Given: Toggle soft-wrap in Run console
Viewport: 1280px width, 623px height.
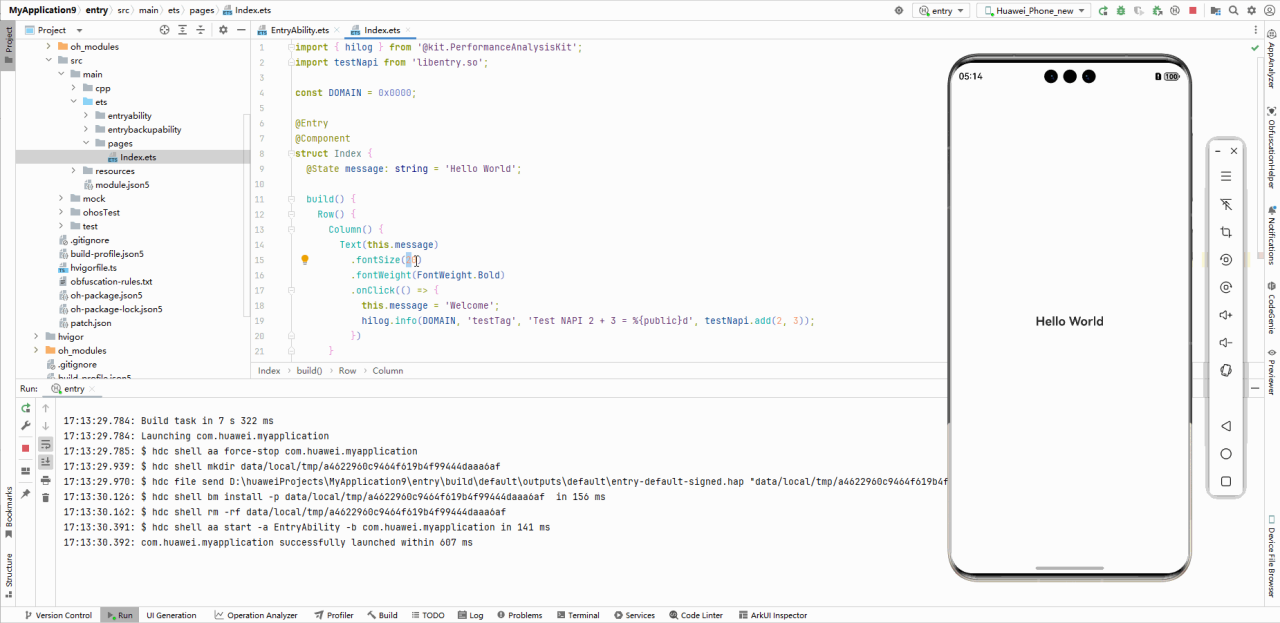Looking at the screenshot, I should (x=45, y=444).
